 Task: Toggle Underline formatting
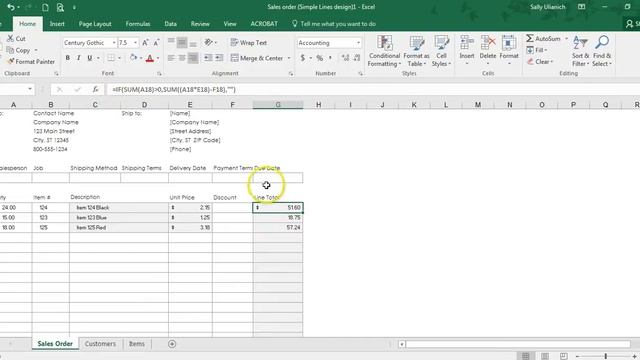coord(90,58)
